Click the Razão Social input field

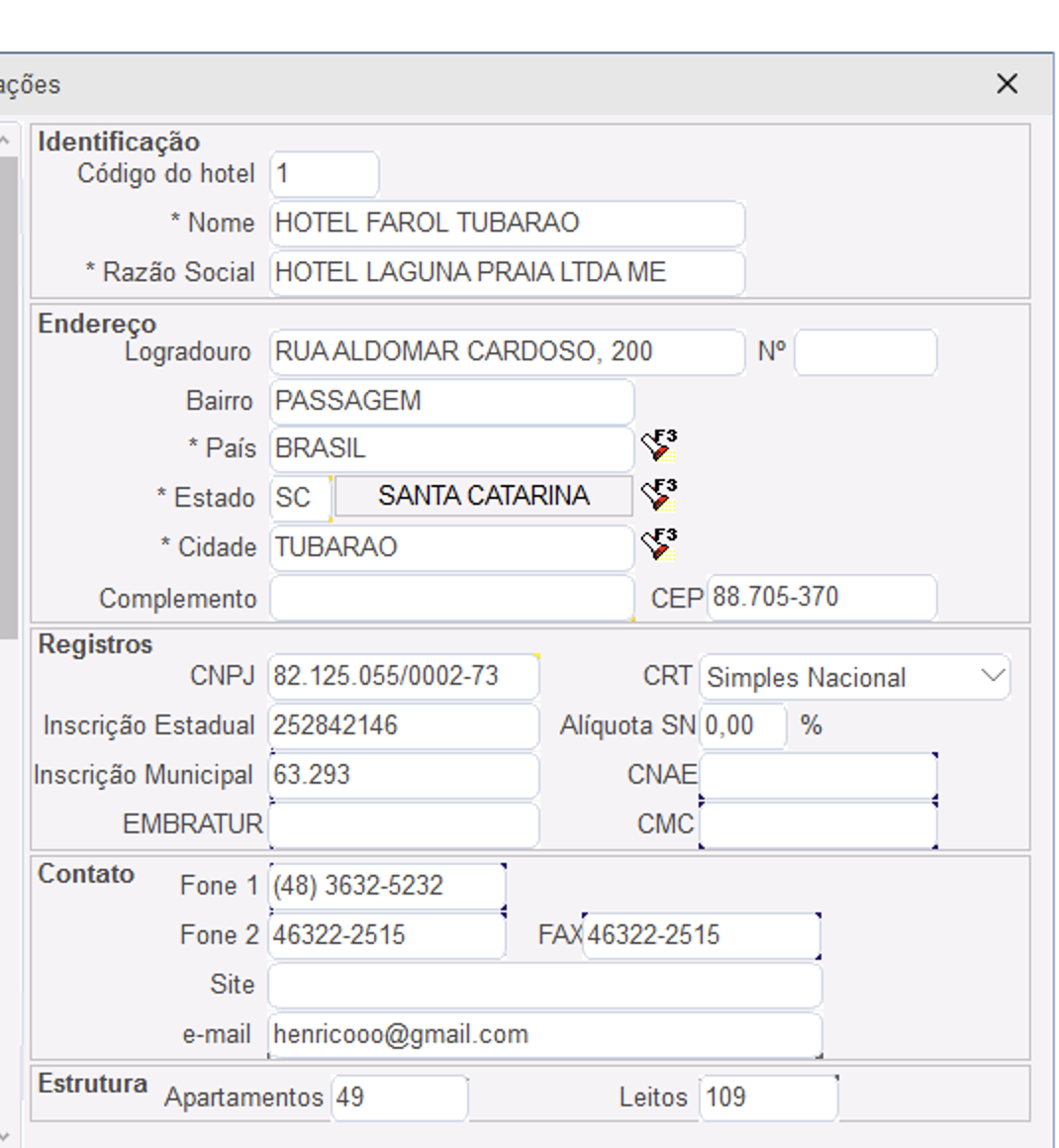(506, 272)
